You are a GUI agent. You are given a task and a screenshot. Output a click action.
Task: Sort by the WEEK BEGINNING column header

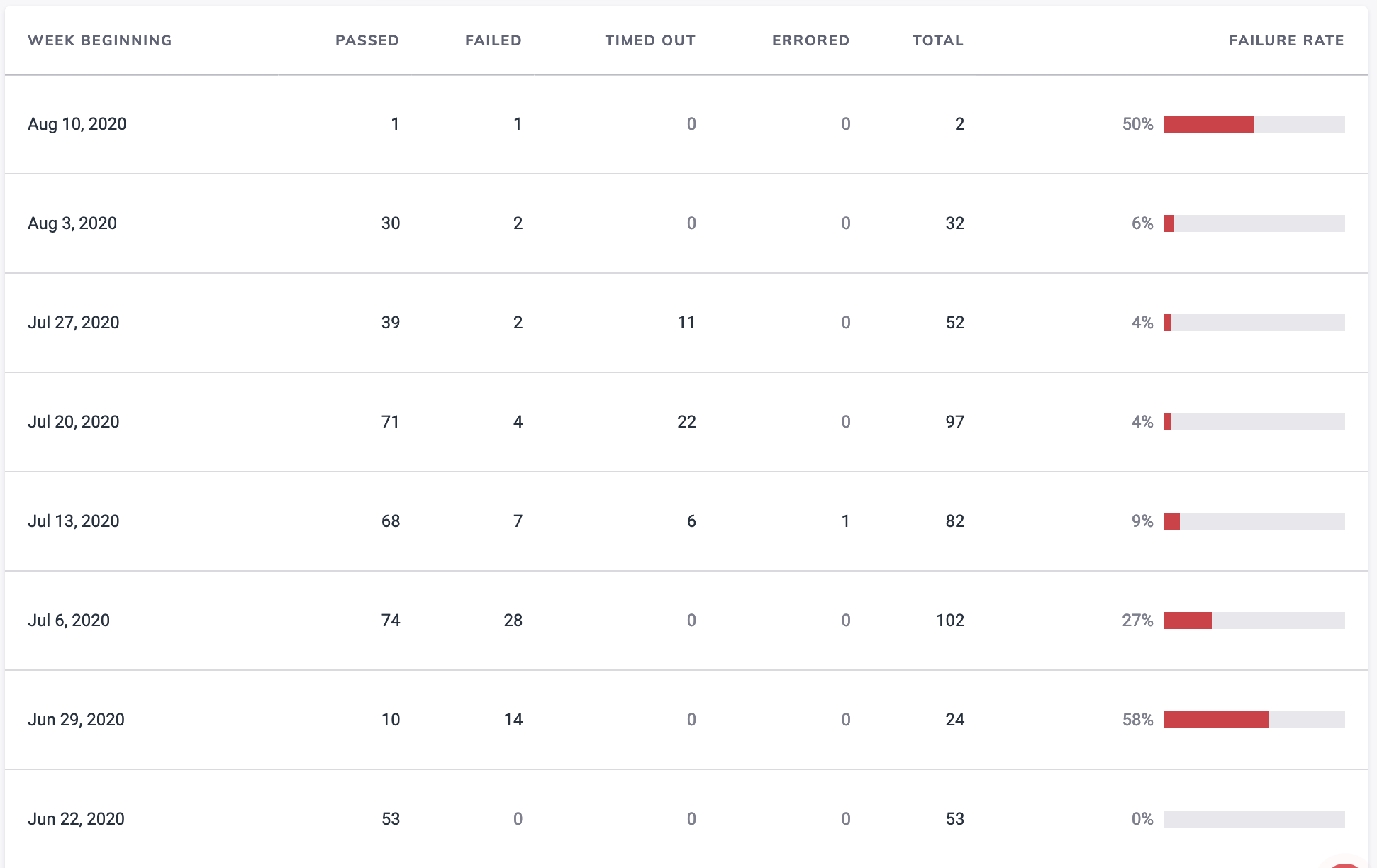click(100, 40)
